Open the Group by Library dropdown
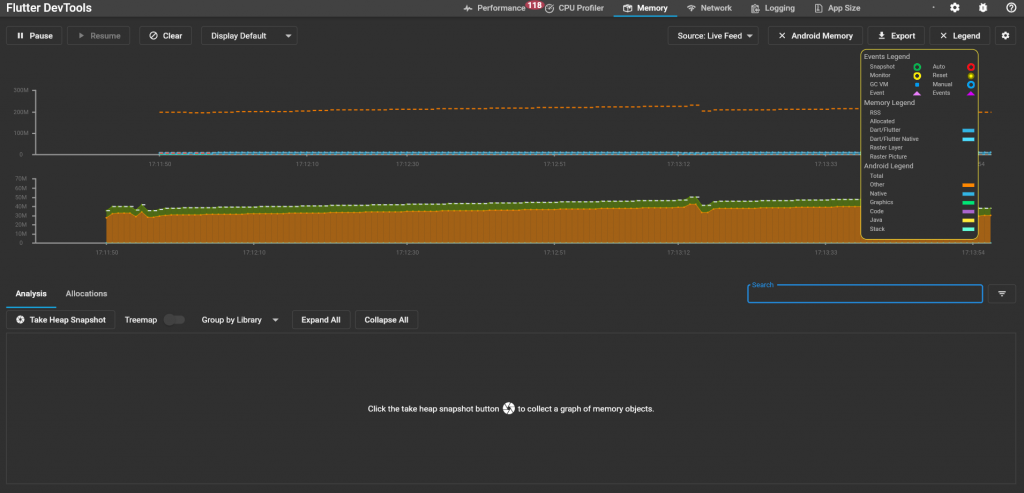 point(240,320)
